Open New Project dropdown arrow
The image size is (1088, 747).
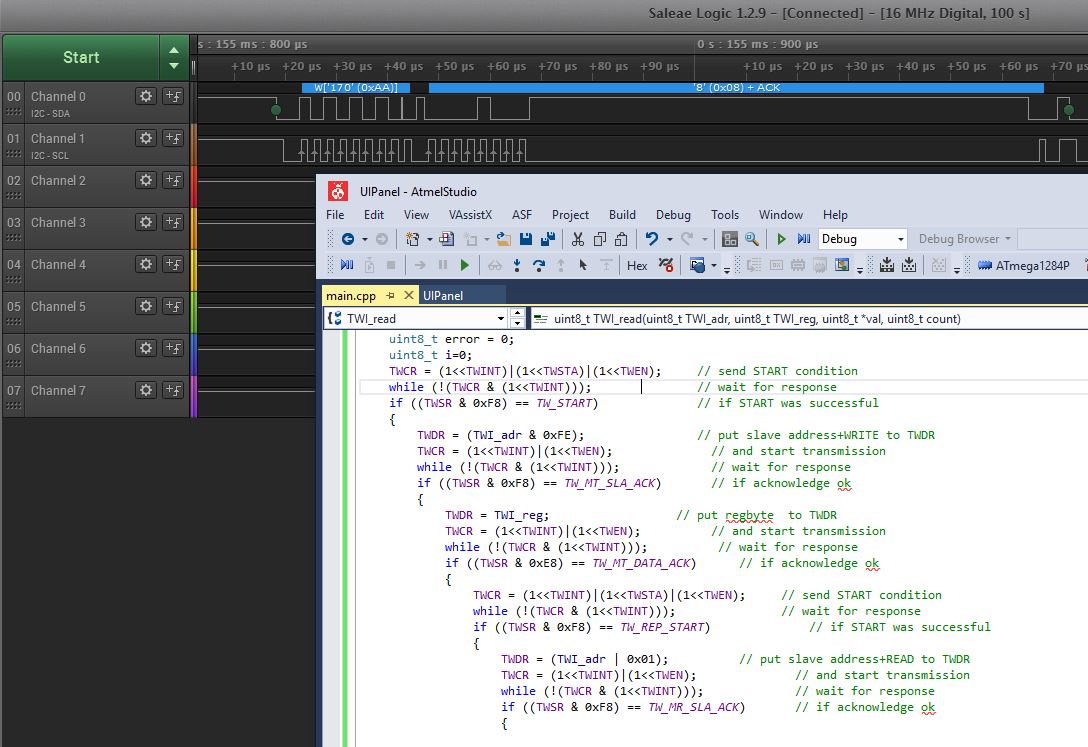click(430, 239)
